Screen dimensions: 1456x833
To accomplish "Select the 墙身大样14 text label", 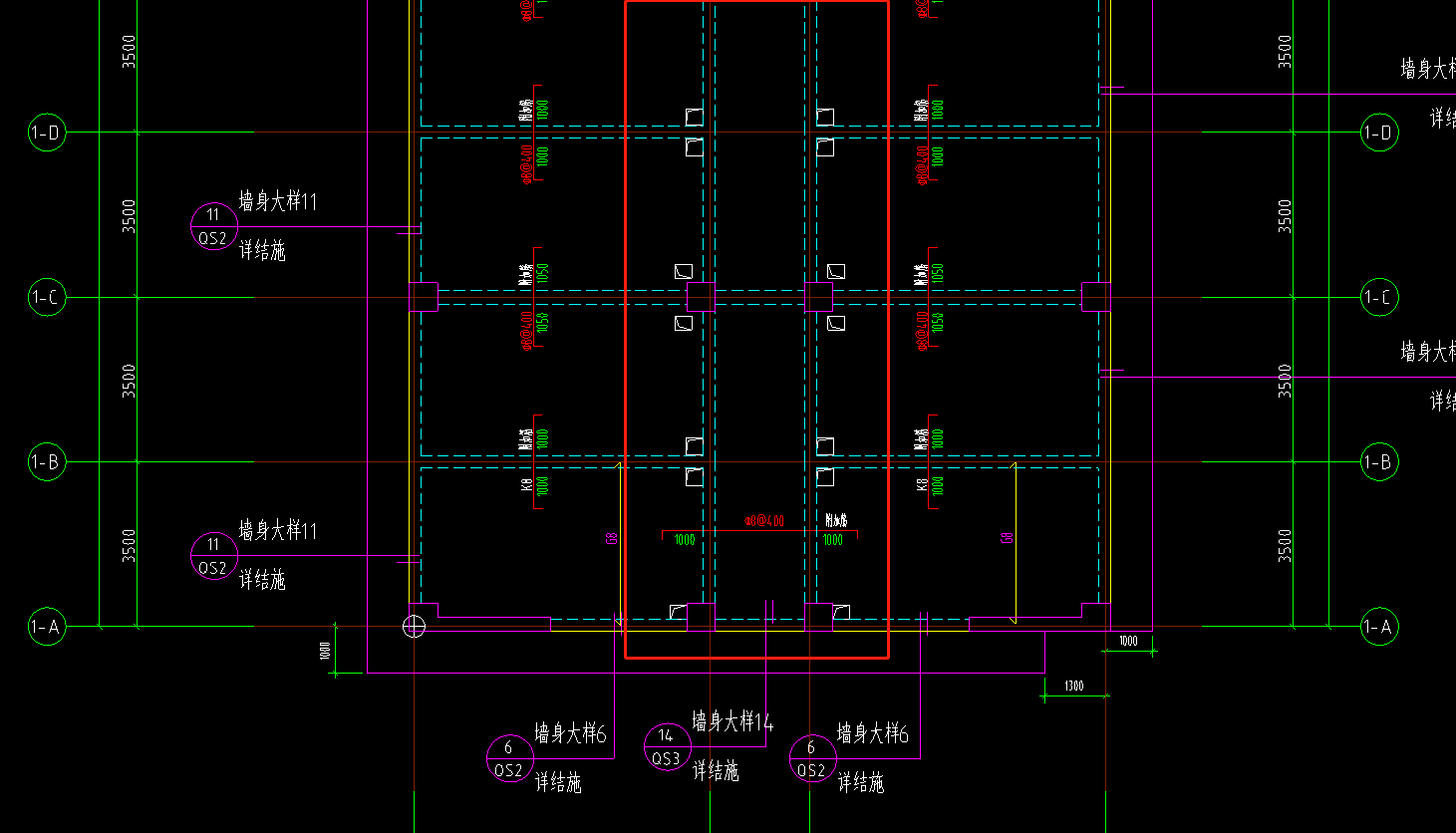I will (732, 721).
